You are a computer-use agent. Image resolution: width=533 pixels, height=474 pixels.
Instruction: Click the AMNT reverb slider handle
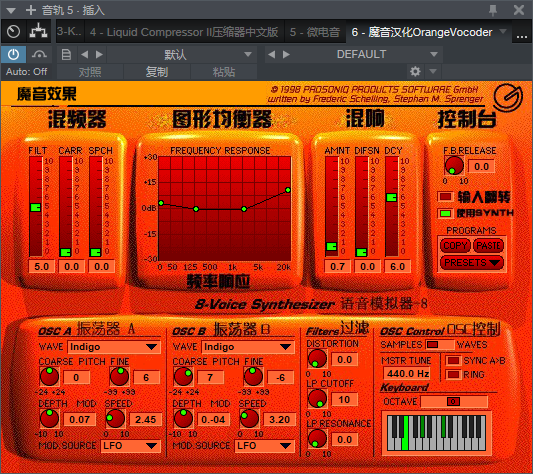pyautogui.click(x=331, y=246)
